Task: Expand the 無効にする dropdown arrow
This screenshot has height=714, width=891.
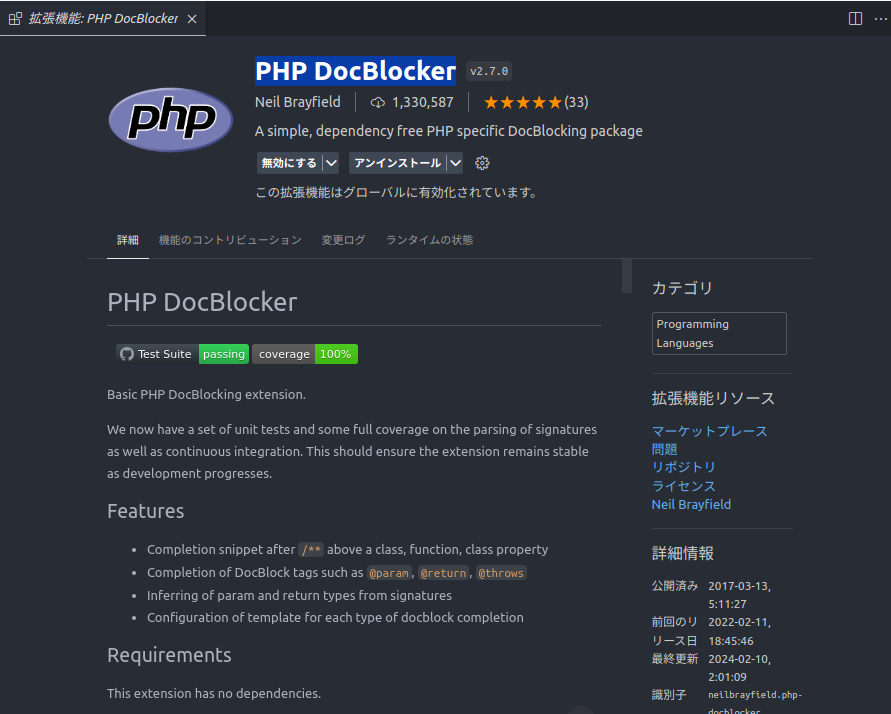Action: point(331,163)
